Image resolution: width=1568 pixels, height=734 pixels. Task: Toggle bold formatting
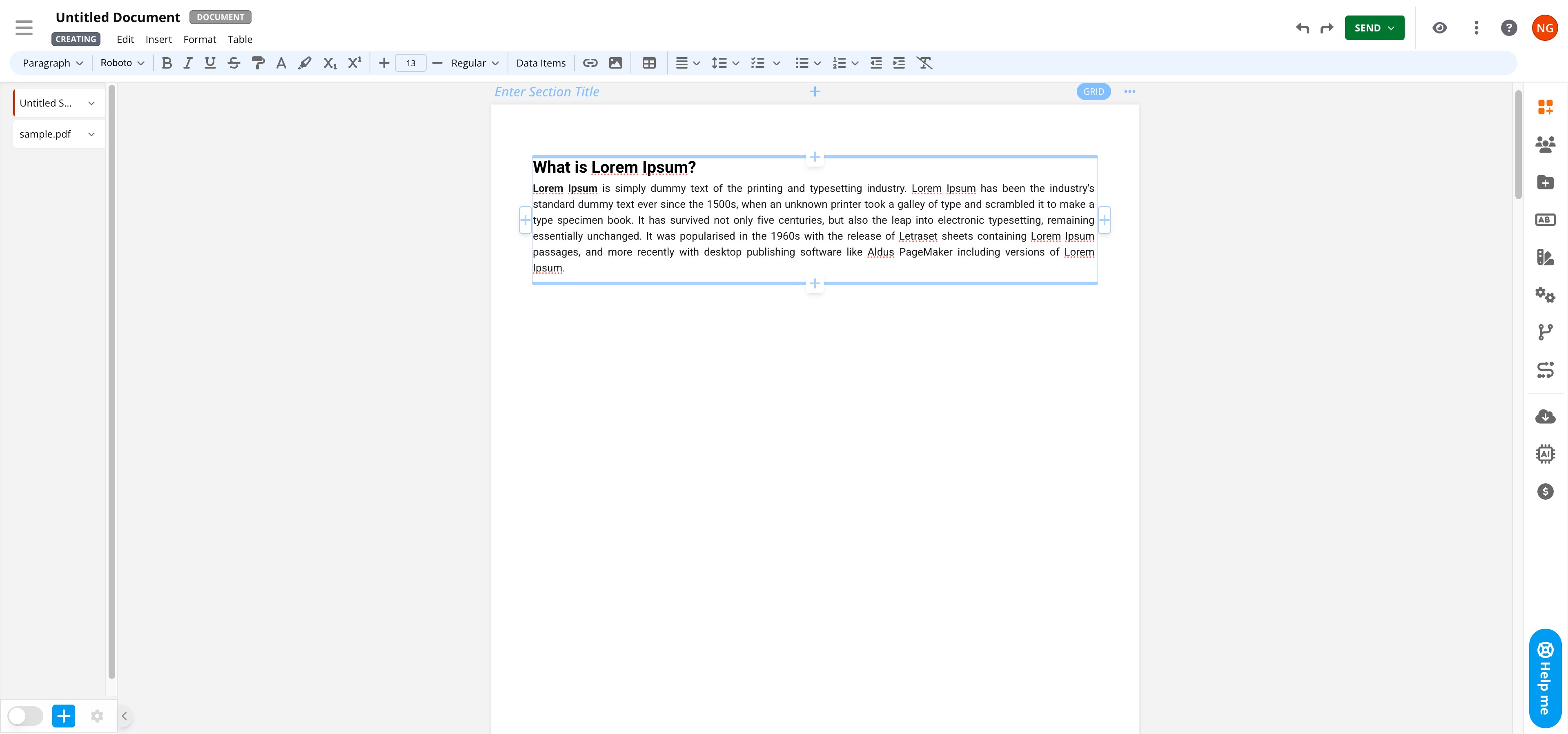pyautogui.click(x=167, y=63)
